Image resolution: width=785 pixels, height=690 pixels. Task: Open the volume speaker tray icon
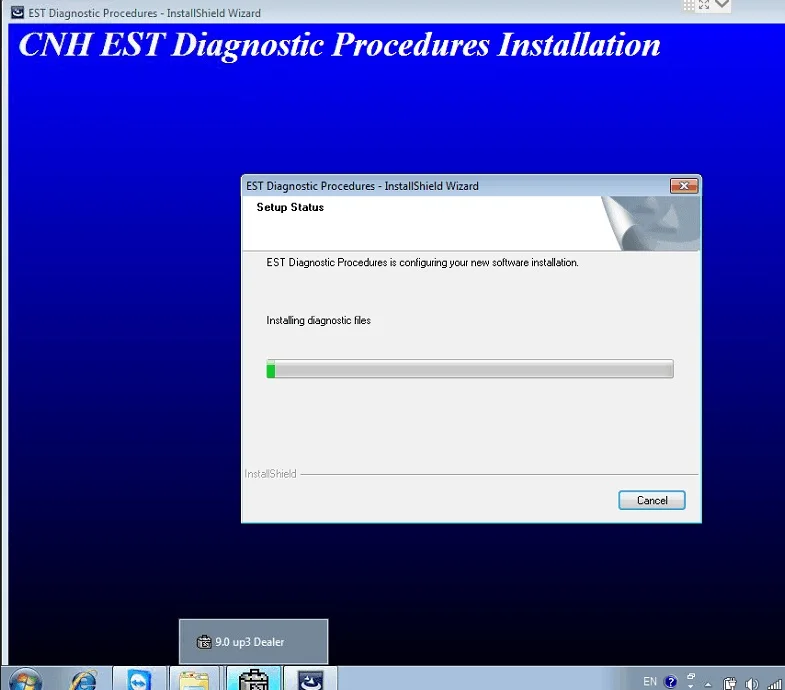coord(751,683)
